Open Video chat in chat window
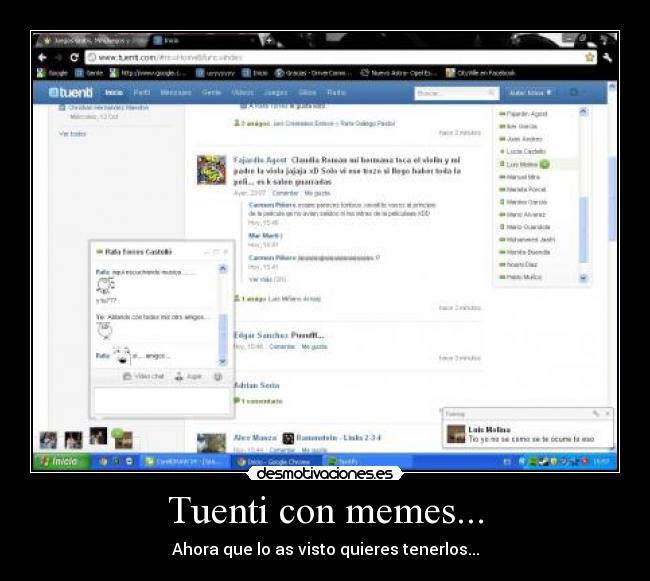The width and height of the screenshot is (650, 581). coord(144,376)
